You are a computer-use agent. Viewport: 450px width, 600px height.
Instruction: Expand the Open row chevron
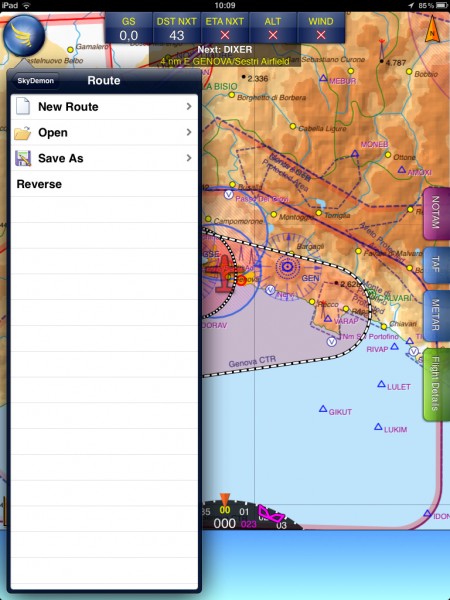pyautogui.click(x=189, y=132)
